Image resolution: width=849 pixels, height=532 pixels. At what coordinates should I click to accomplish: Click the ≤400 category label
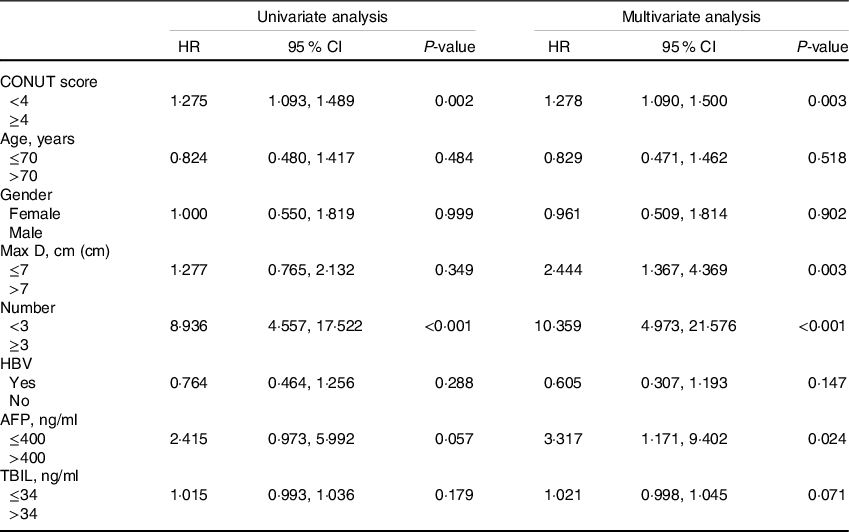click(27, 437)
